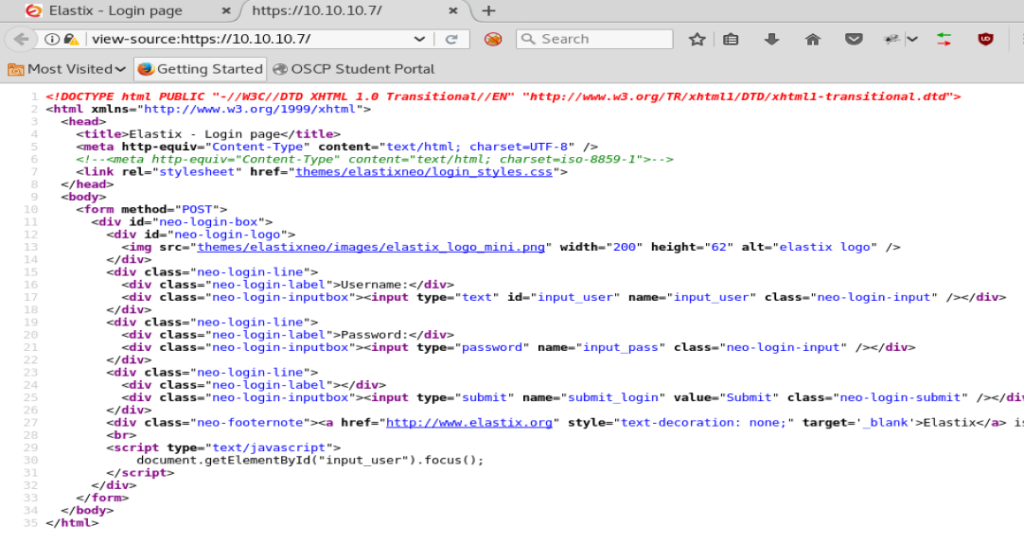Expand the URL history dropdown arrow
The width and height of the screenshot is (1024, 542).
tap(419, 39)
